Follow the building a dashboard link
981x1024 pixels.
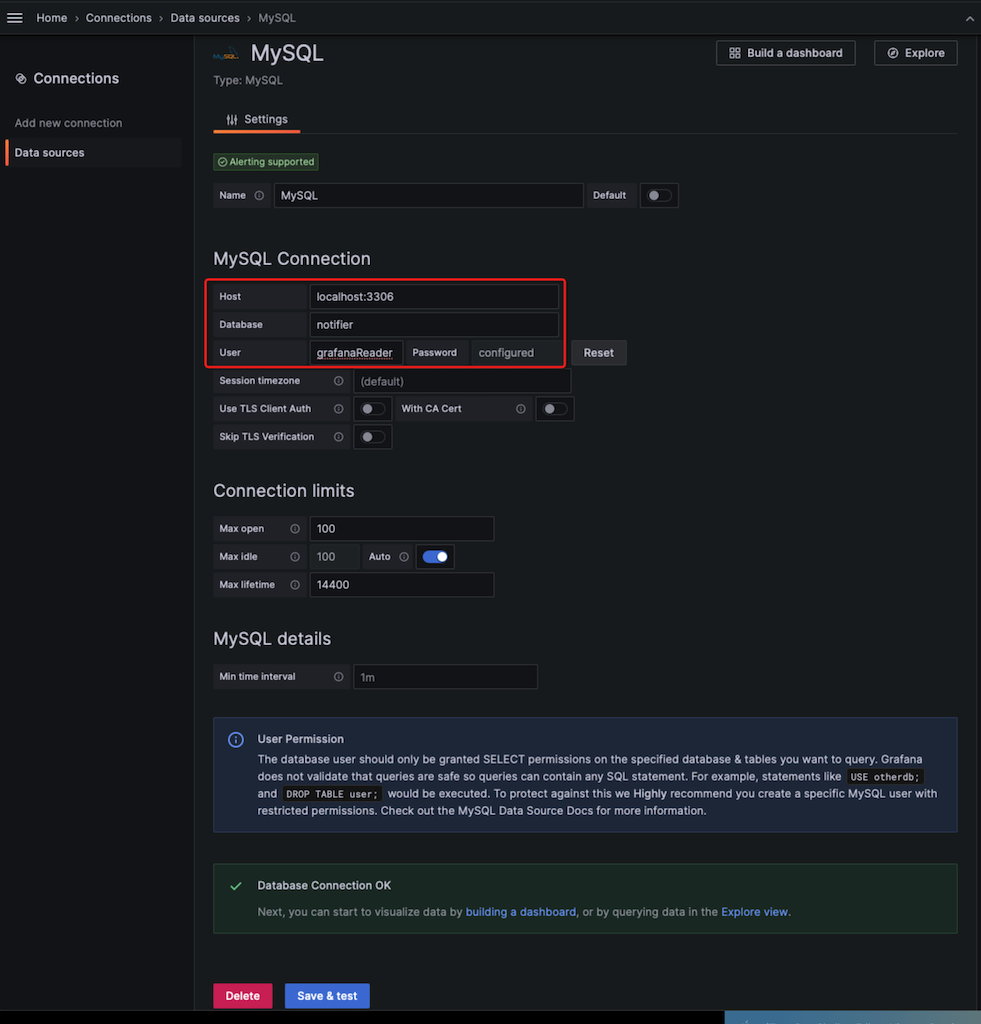[x=521, y=912]
